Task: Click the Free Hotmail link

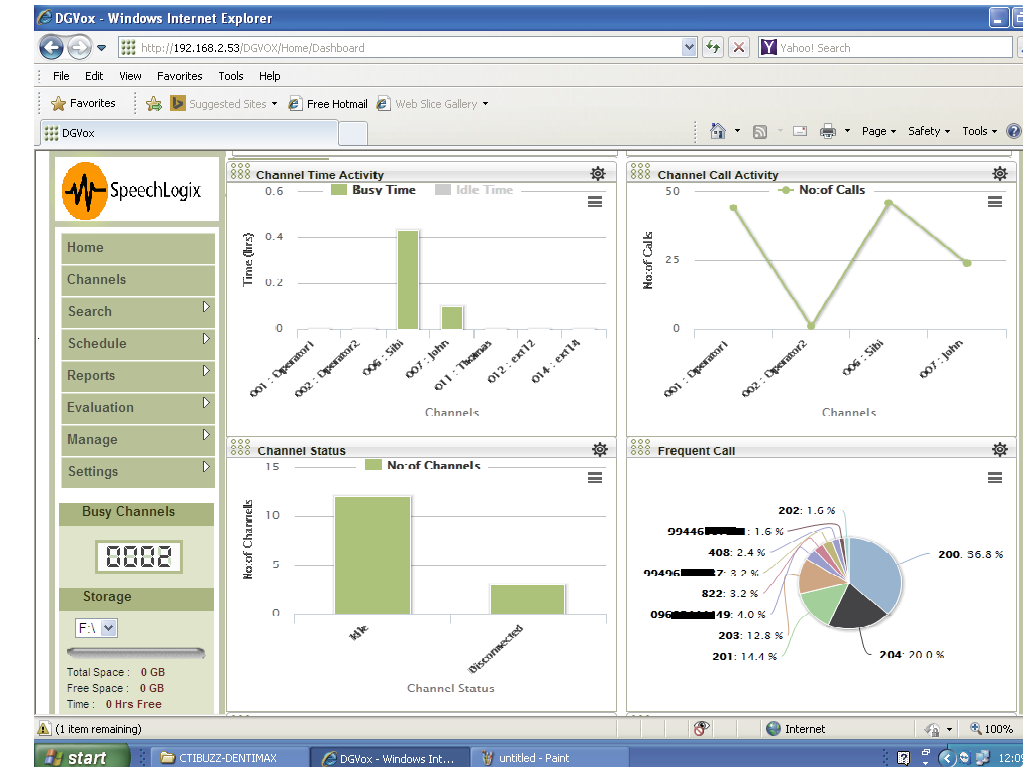Action: (x=336, y=104)
